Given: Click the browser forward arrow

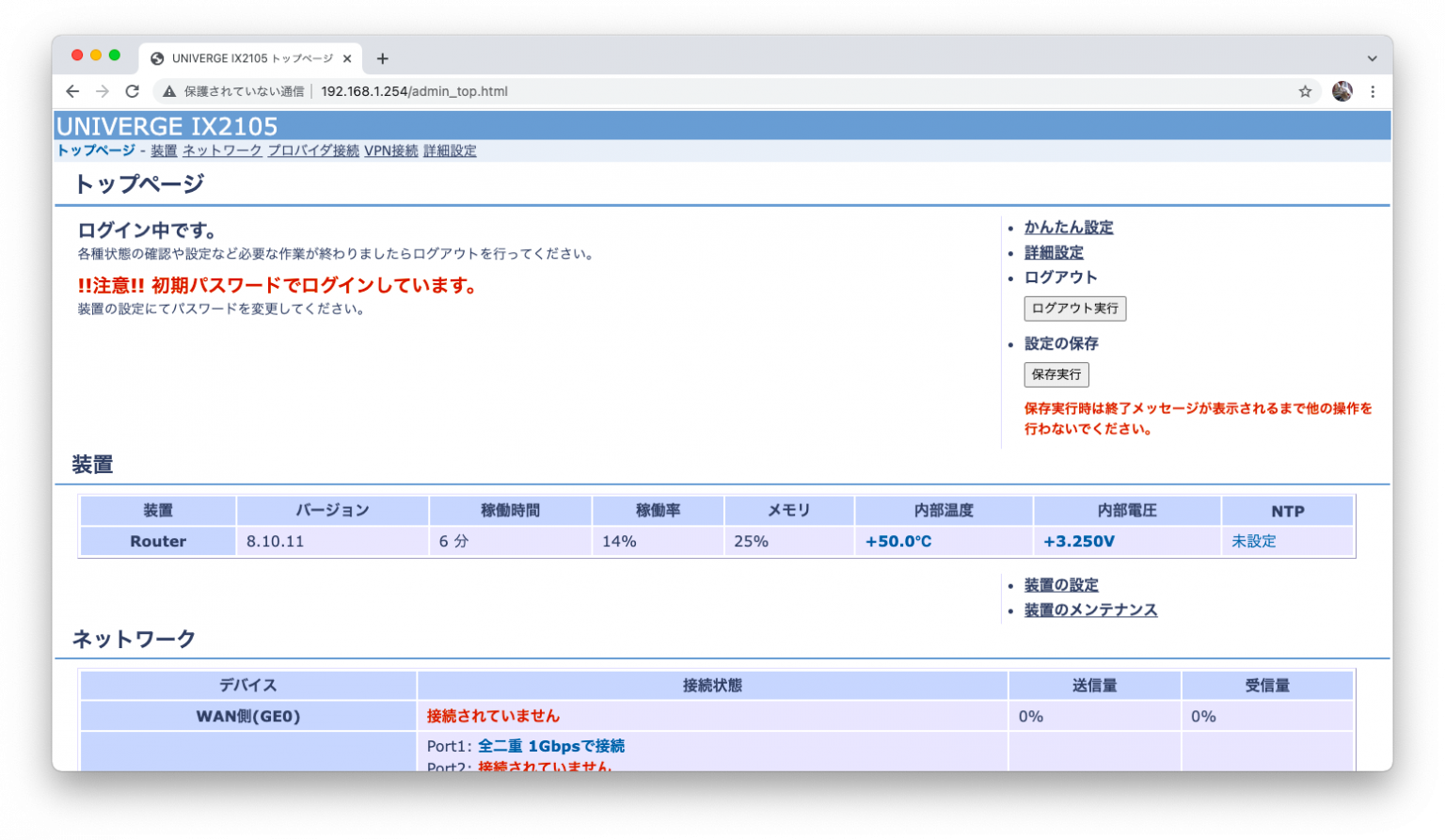Looking at the screenshot, I should (x=101, y=91).
